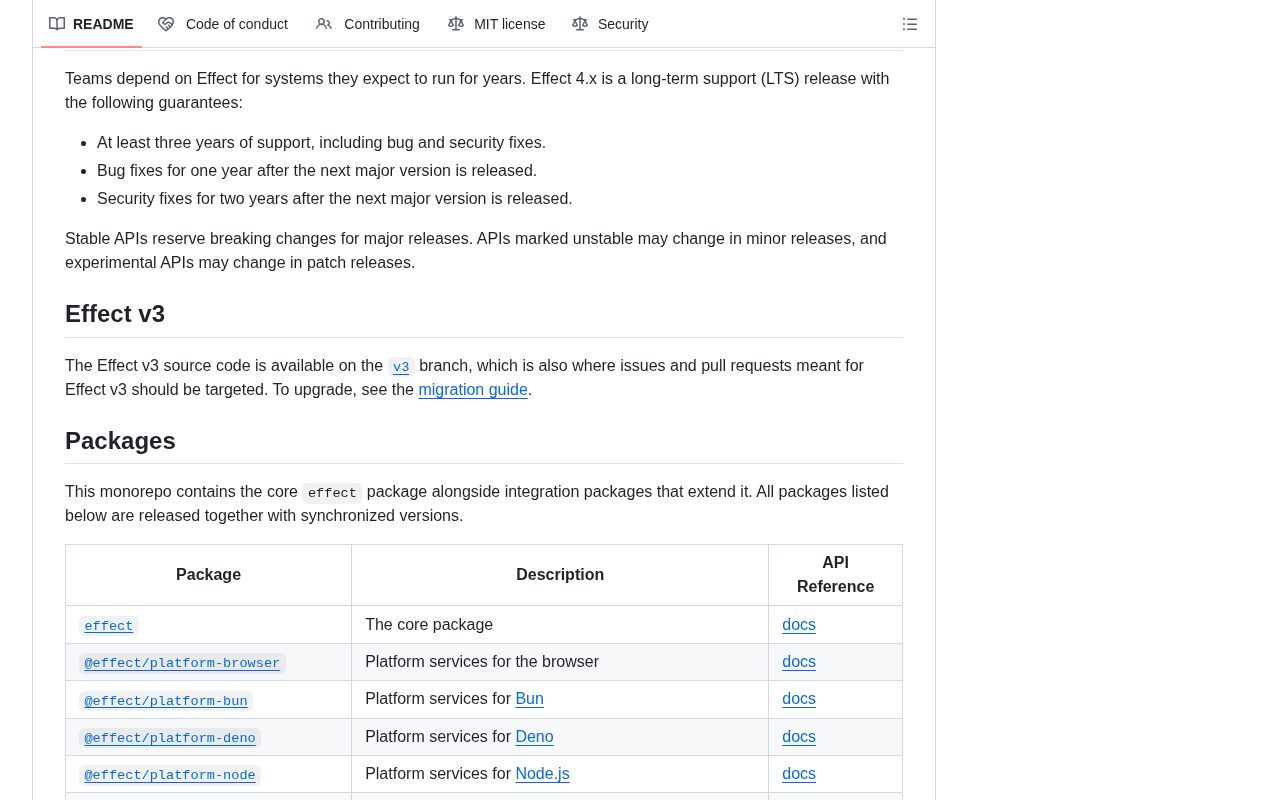1280x800 pixels.
Task: Open docs link for platform-node row
Action: (x=799, y=774)
